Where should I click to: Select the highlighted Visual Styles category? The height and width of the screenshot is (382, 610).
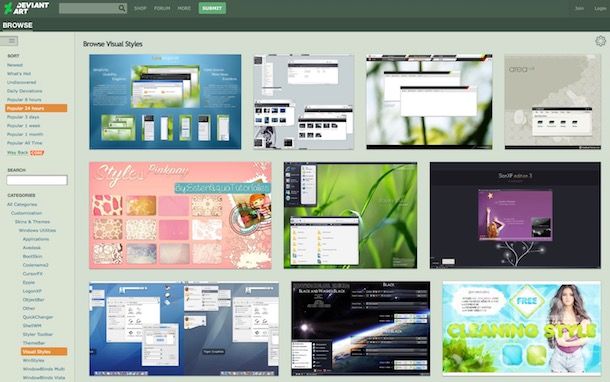(x=44, y=352)
